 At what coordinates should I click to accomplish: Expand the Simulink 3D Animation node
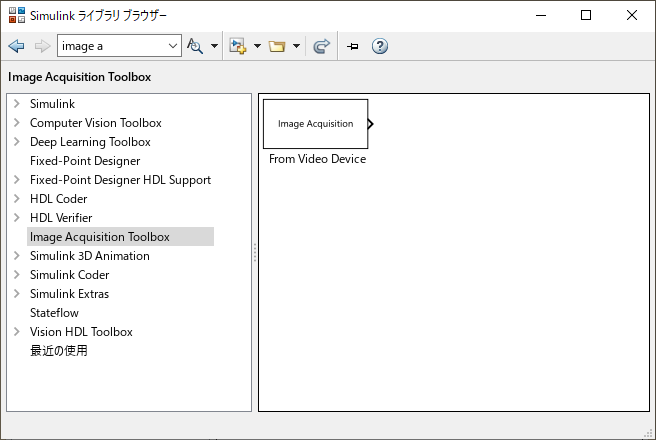click(17, 256)
